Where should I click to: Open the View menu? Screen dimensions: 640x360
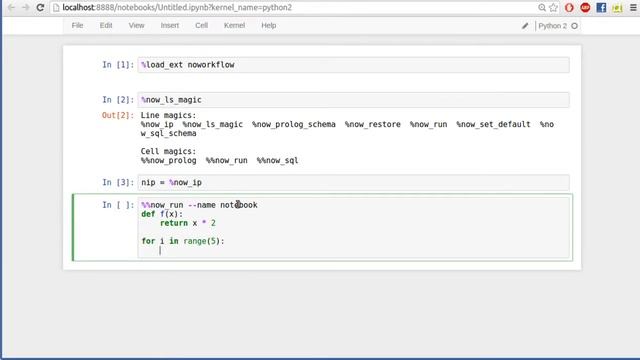(136, 25)
